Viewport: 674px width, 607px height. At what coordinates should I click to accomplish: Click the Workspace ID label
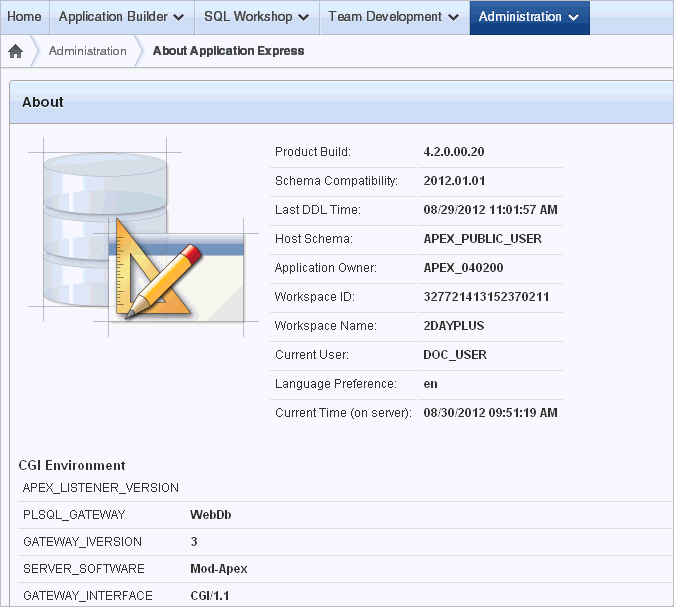[x=315, y=297]
